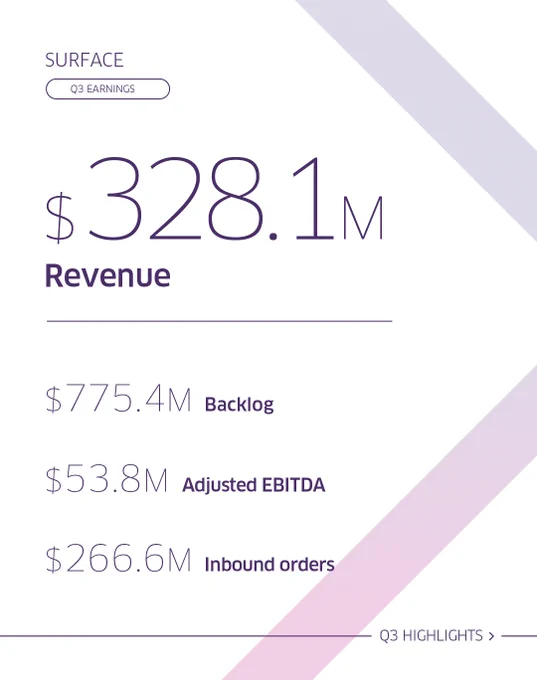Image resolution: width=537 pixels, height=680 pixels.
Task: Click the Revenue label
Action: tap(108, 275)
